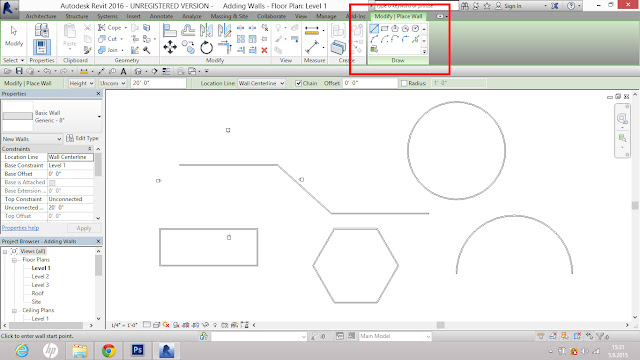This screenshot has height=360, width=640.
Task: Open the Massing & Site ribbon tab
Action: click(x=229, y=16)
